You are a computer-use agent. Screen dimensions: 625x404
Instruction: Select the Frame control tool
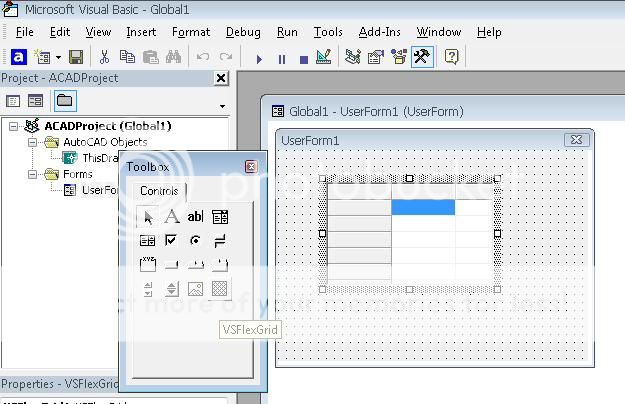tap(147, 264)
